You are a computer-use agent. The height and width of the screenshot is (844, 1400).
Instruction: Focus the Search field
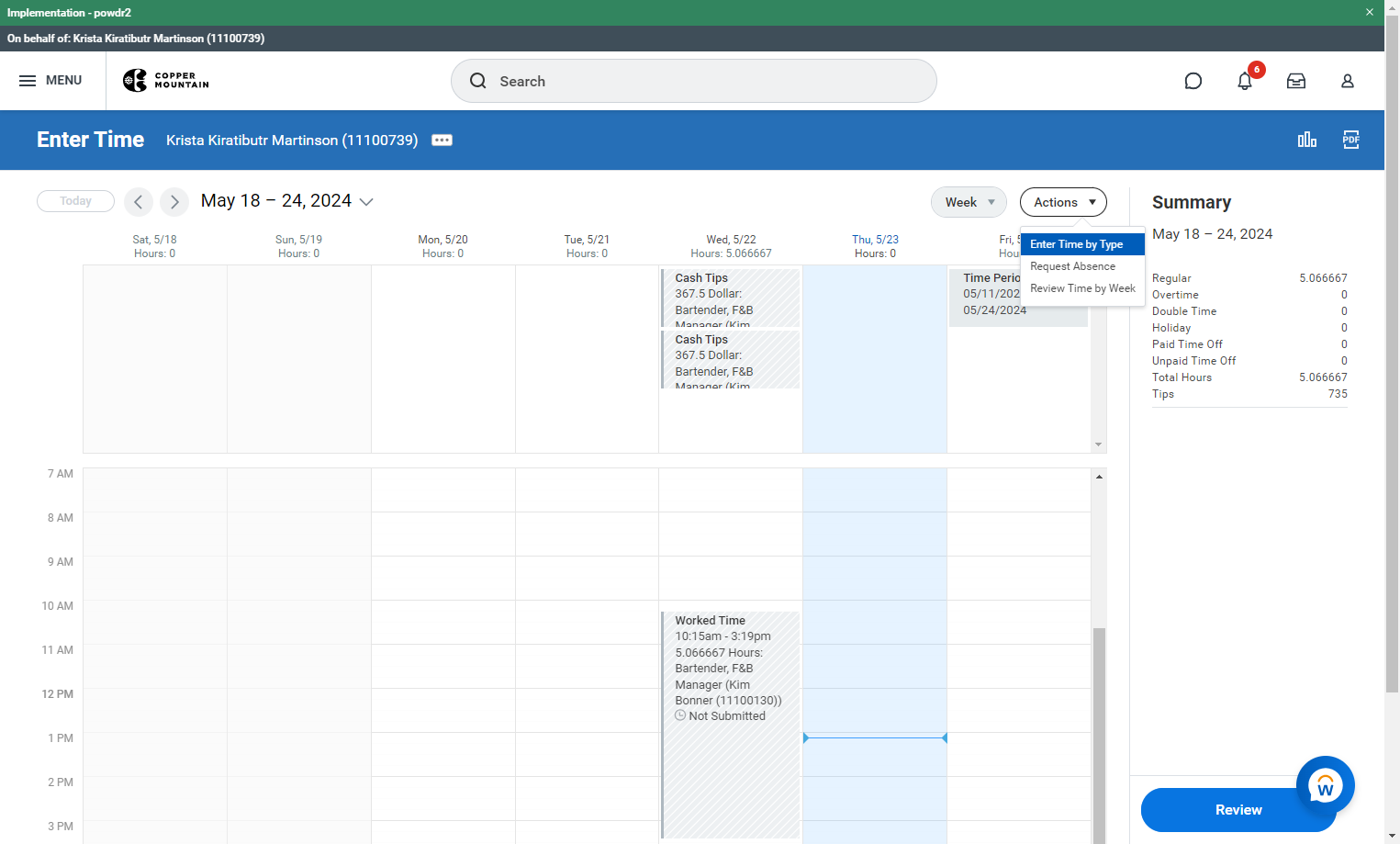coord(694,81)
